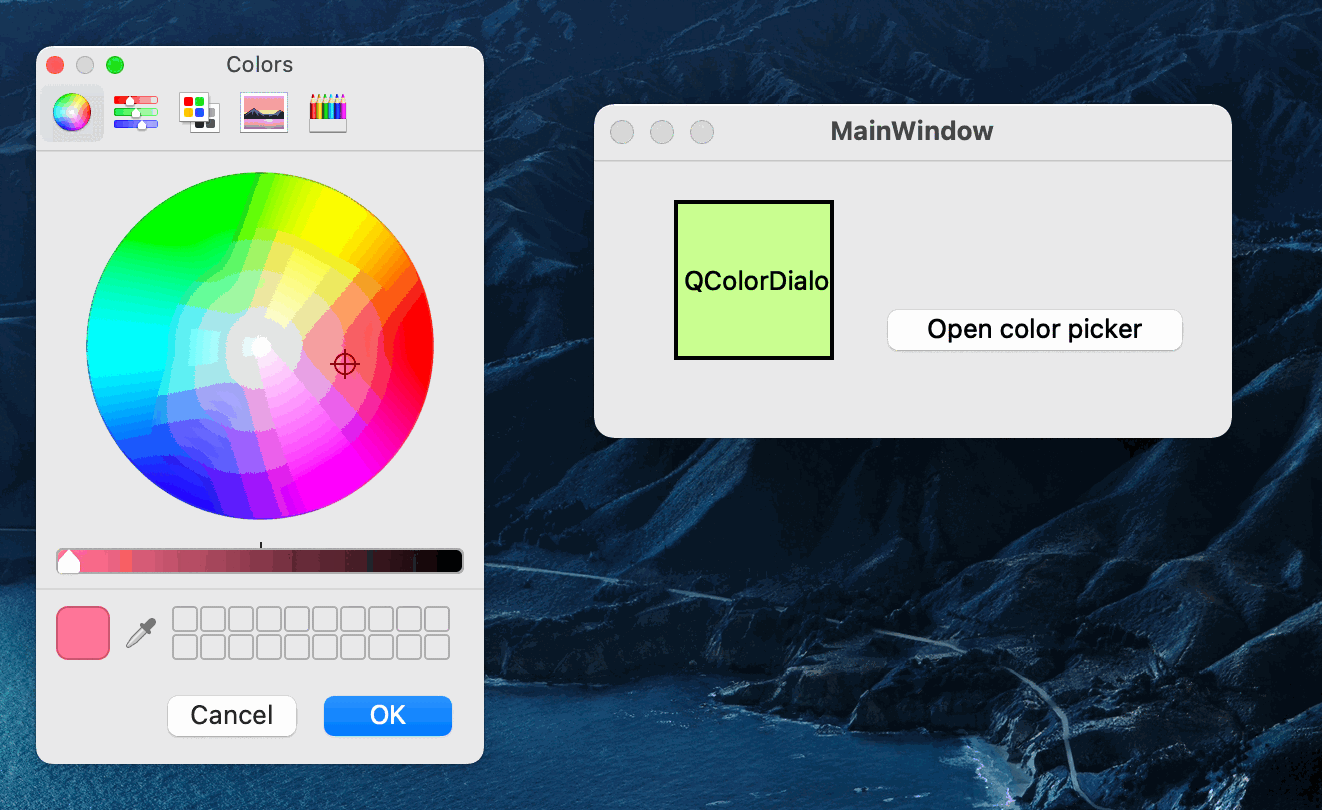Select the Pencils color mode

[x=327, y=113]
